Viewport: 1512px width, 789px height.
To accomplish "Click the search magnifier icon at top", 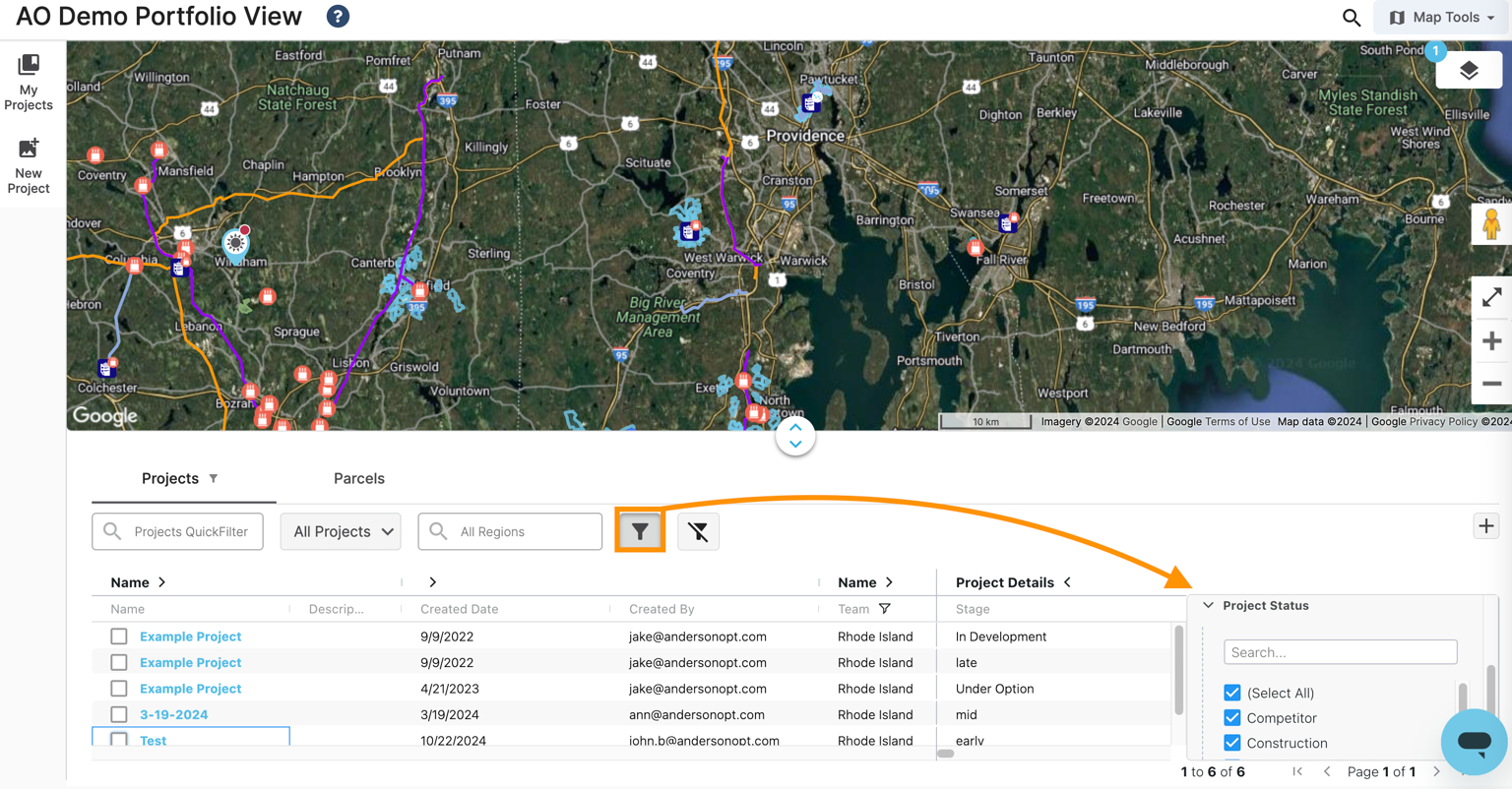I will click(x=1352, y=18).
